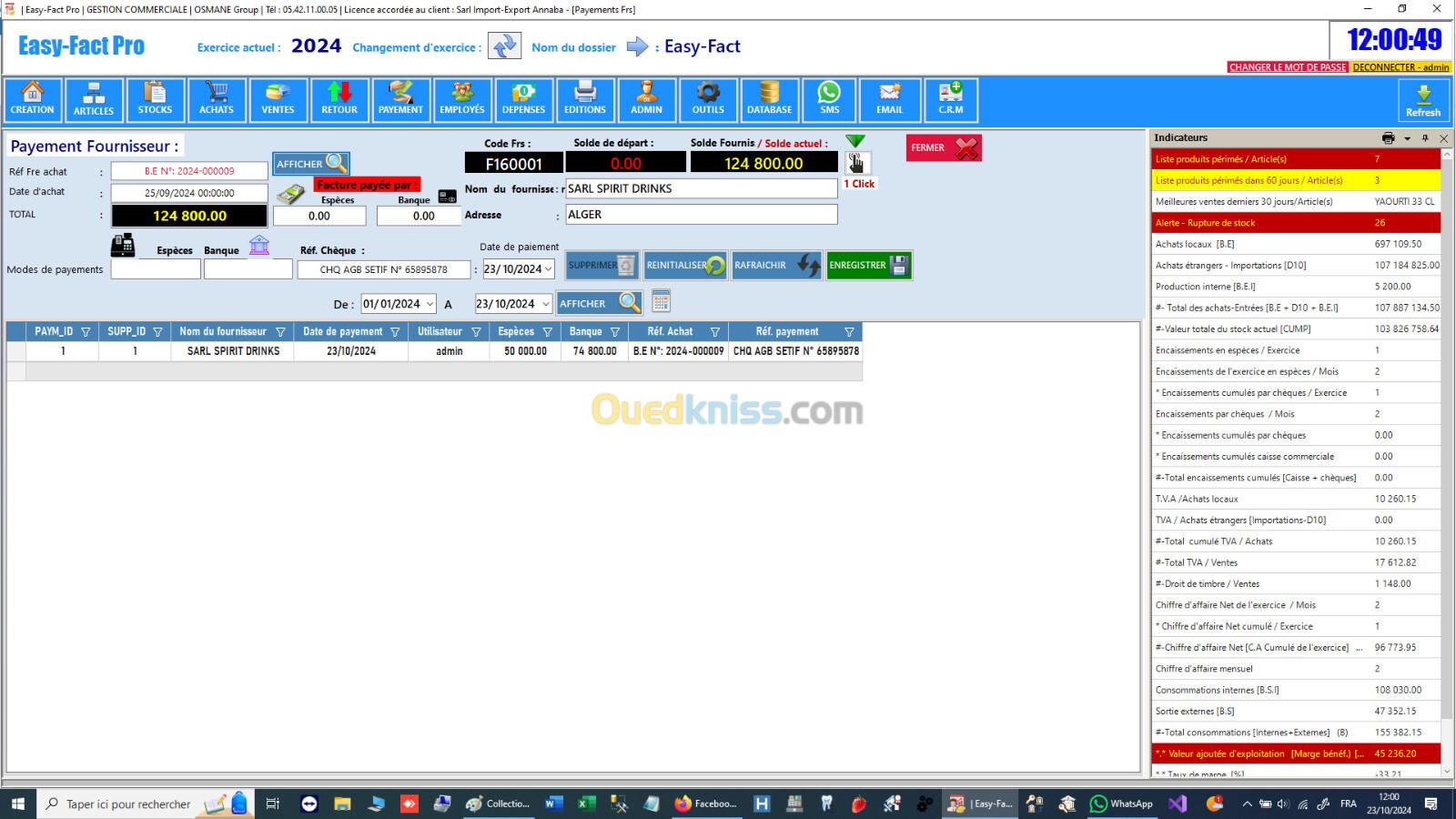Click the Changement d'exercice arrows icon

504,46
